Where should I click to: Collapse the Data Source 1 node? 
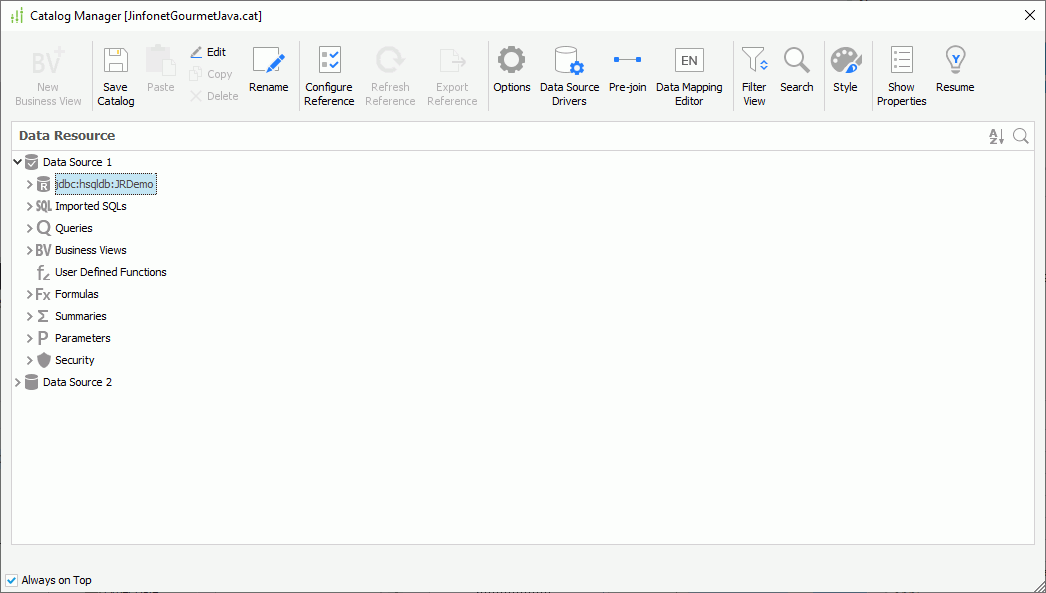tap(17, 161)
